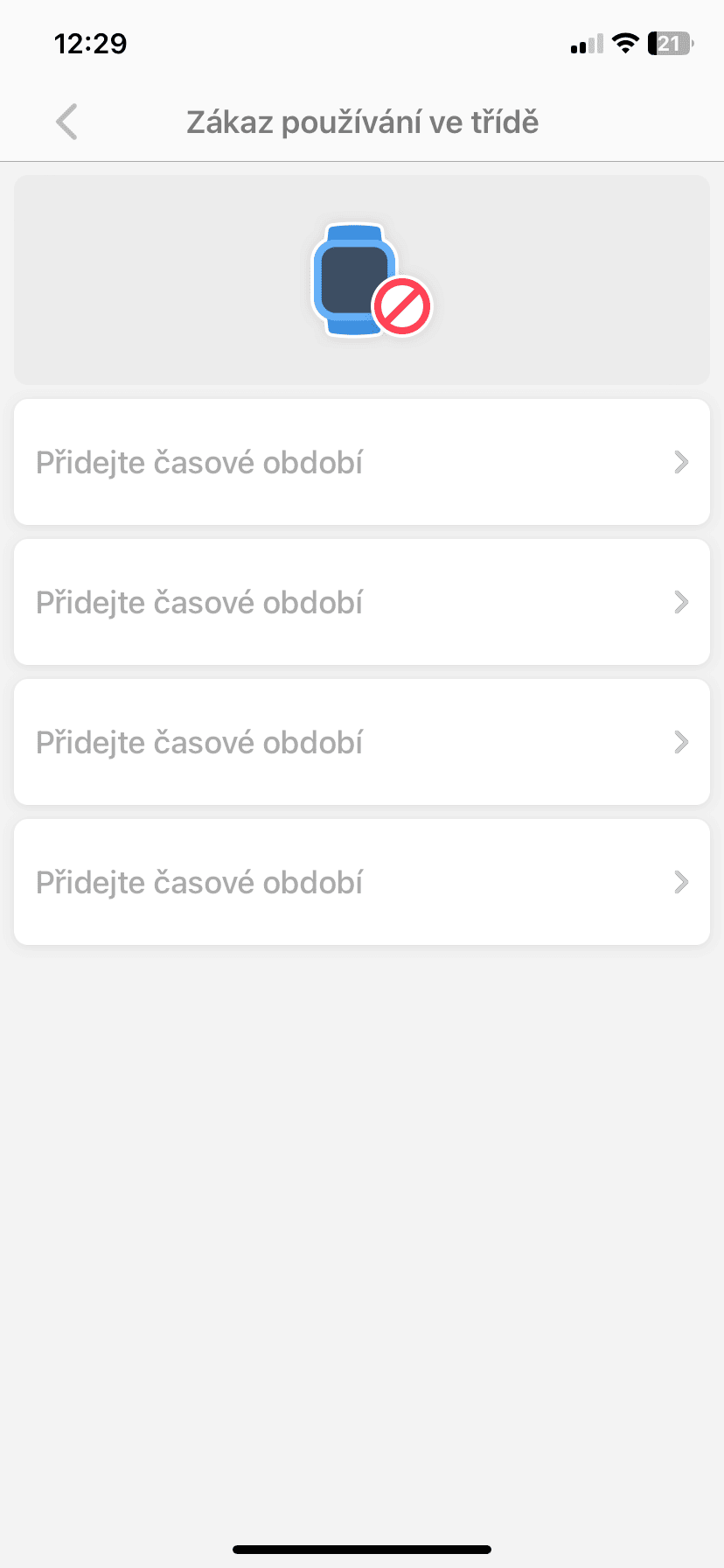Tap the Wi-Fi status icon
Screen dimensions: 724x1568
pos(625,43)
